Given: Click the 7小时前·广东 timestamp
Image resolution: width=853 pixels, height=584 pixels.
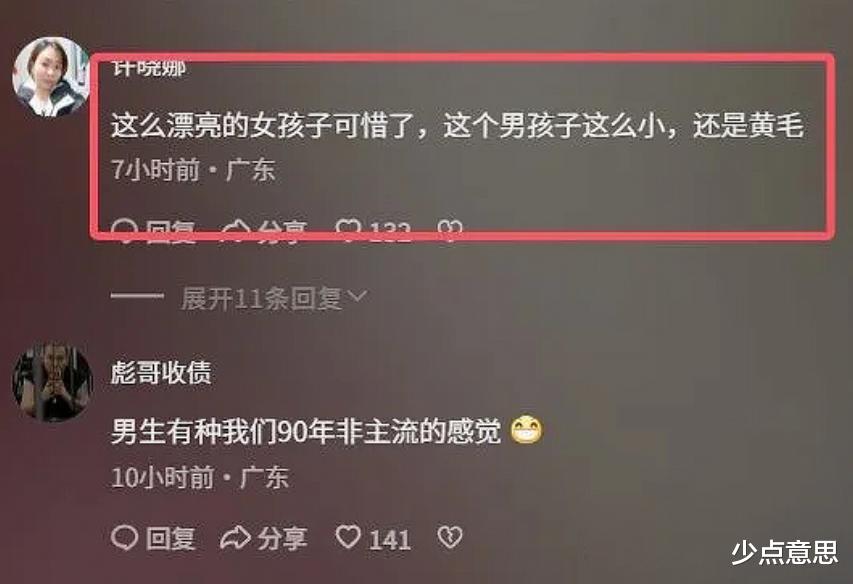Looking at the screenshot, I should (194, 170).
